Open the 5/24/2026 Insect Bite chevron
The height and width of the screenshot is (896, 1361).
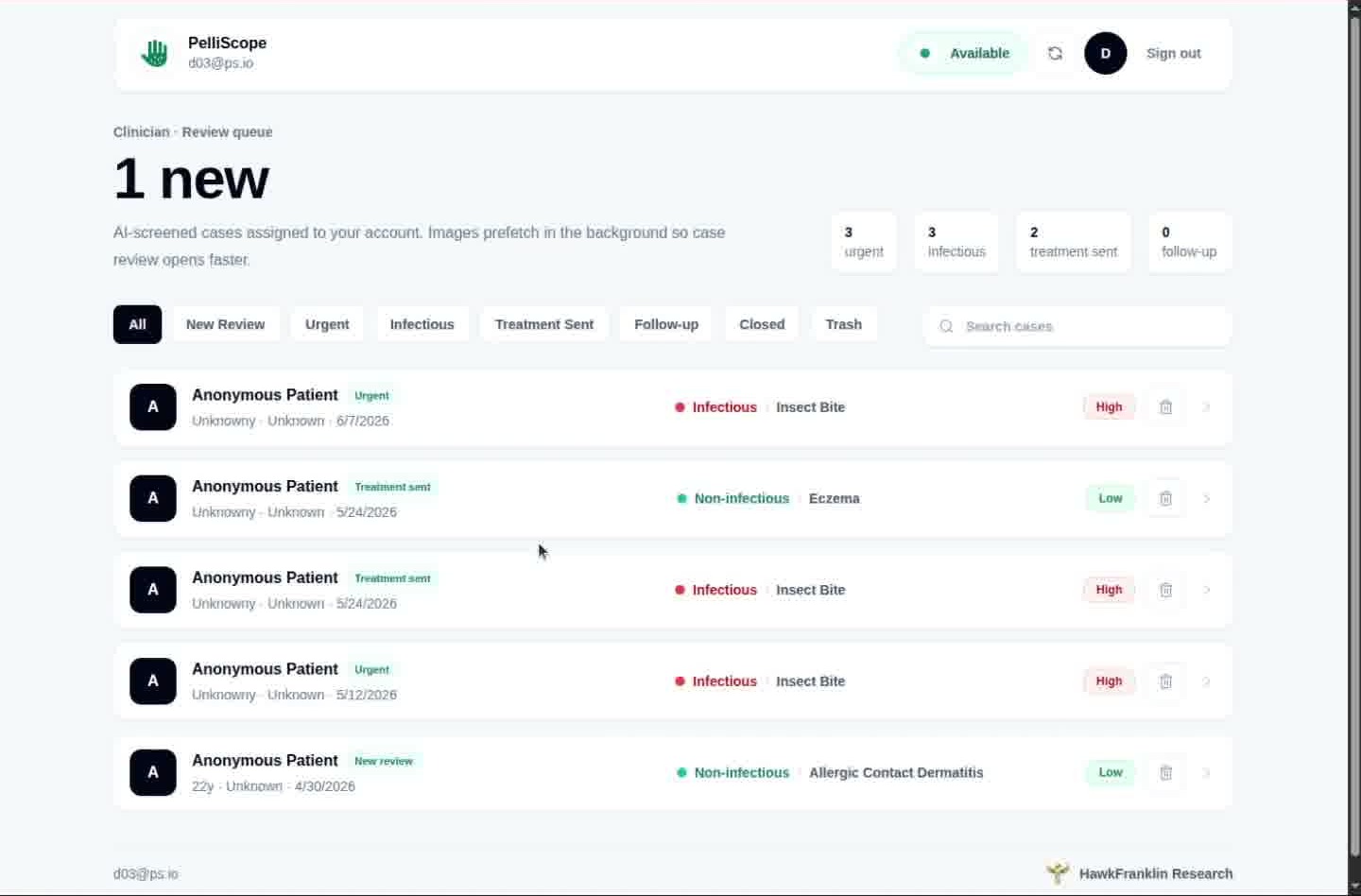pyautogui.click(x=1207, y=590)
